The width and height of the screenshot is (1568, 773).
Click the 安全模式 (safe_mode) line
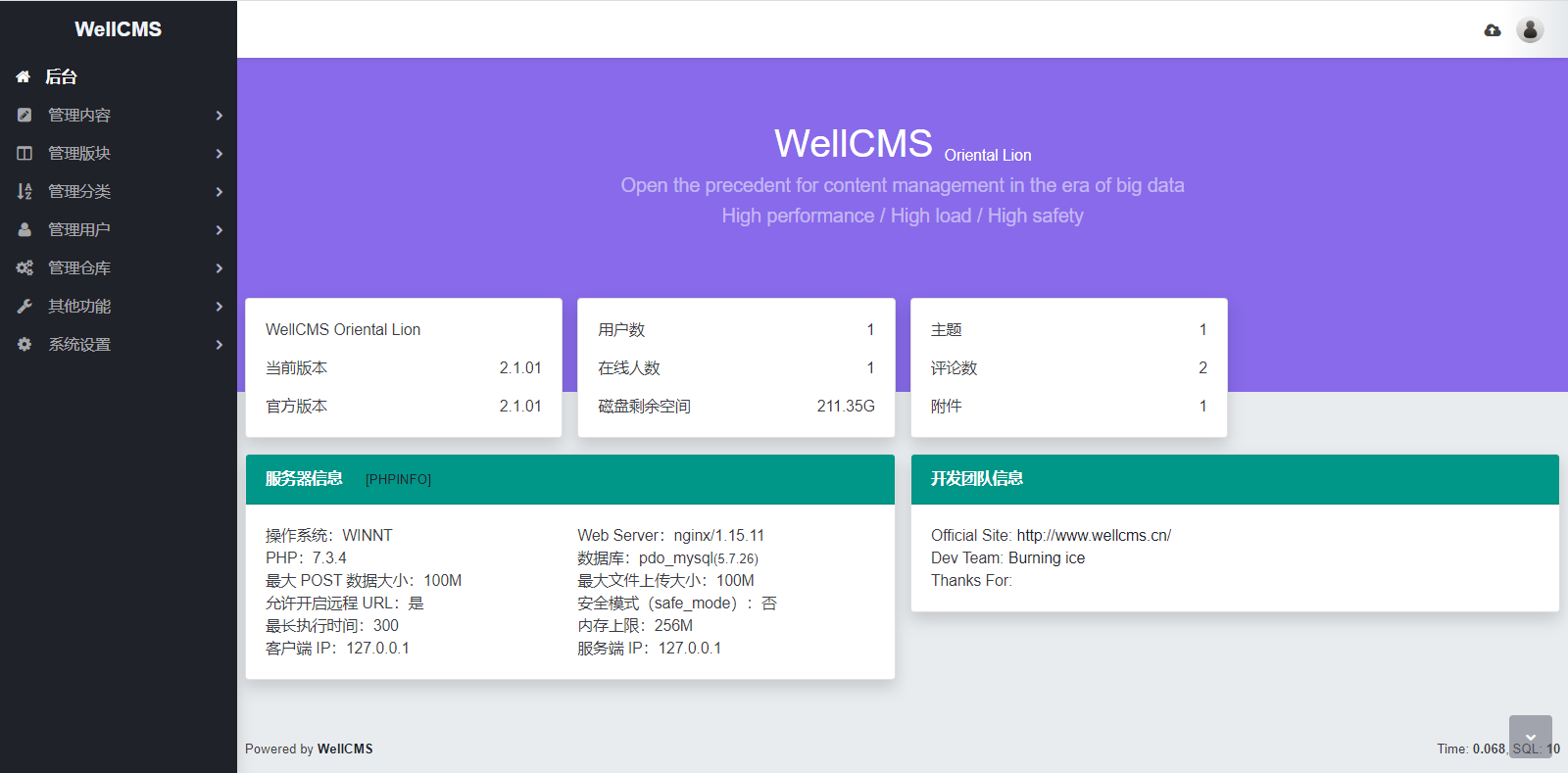pos(677,603)
